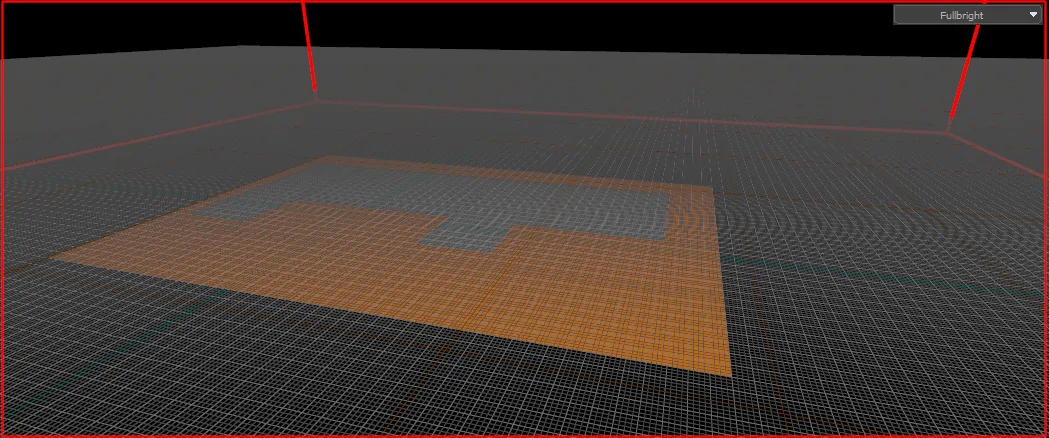Click the small gray notch below the gray block
The image size is (1049, 438).
click(465, 239)
